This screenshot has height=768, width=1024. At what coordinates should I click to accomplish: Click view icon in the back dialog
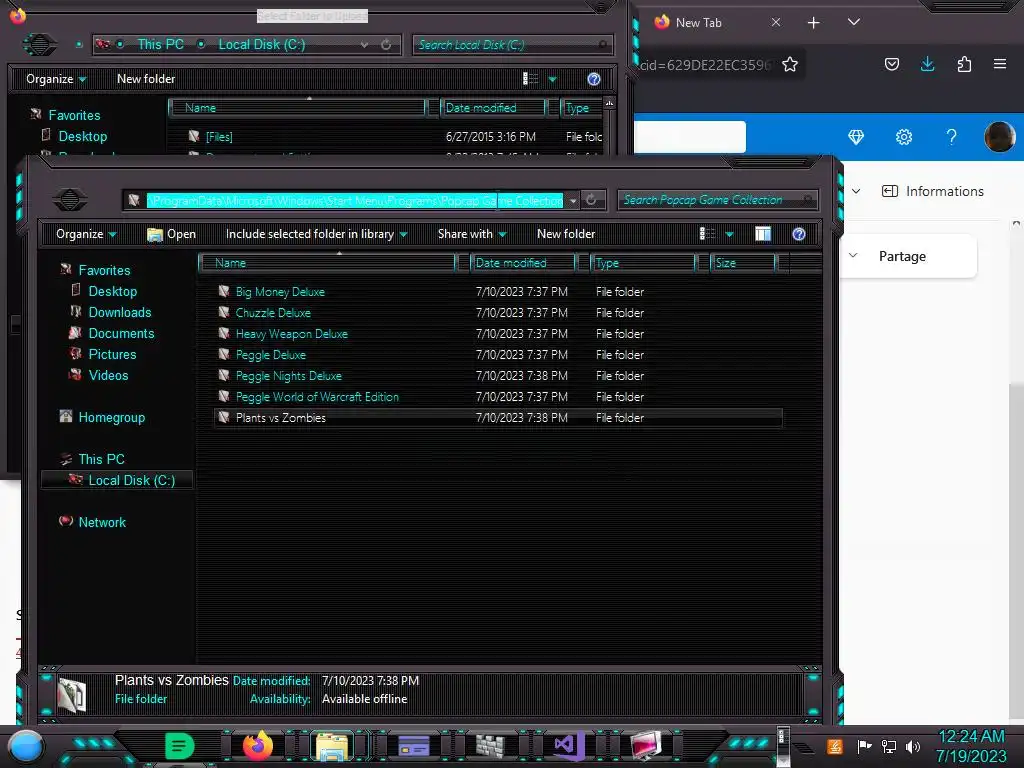pyautogui.click(x=530, y=79)
